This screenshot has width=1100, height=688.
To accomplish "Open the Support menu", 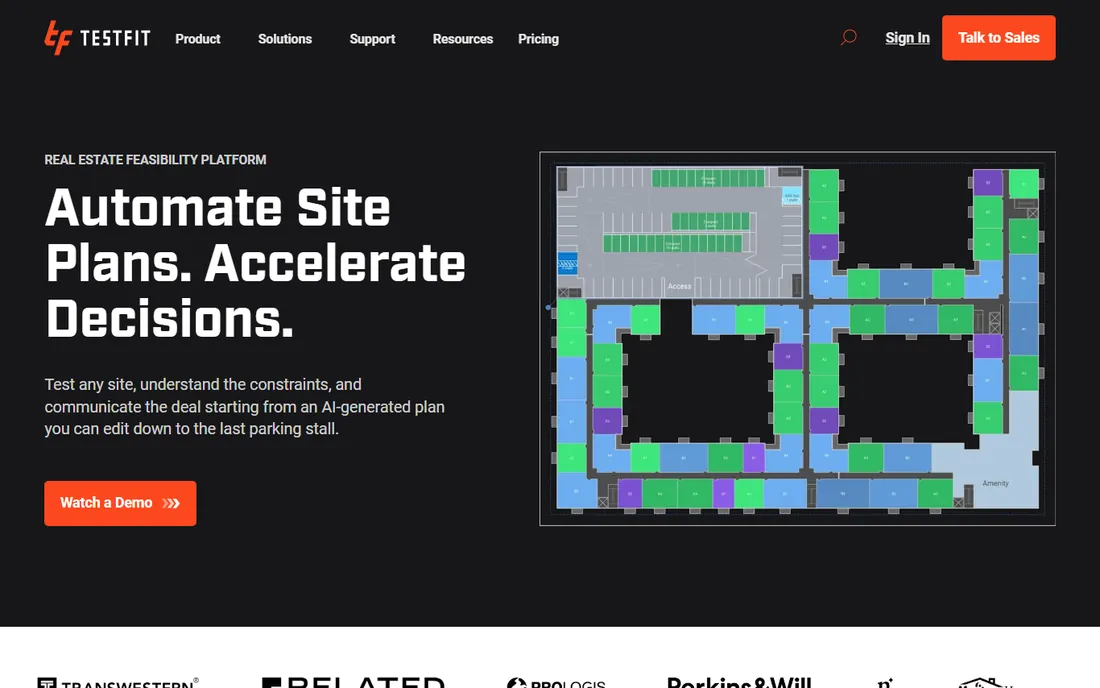I will tap(373, 39).
